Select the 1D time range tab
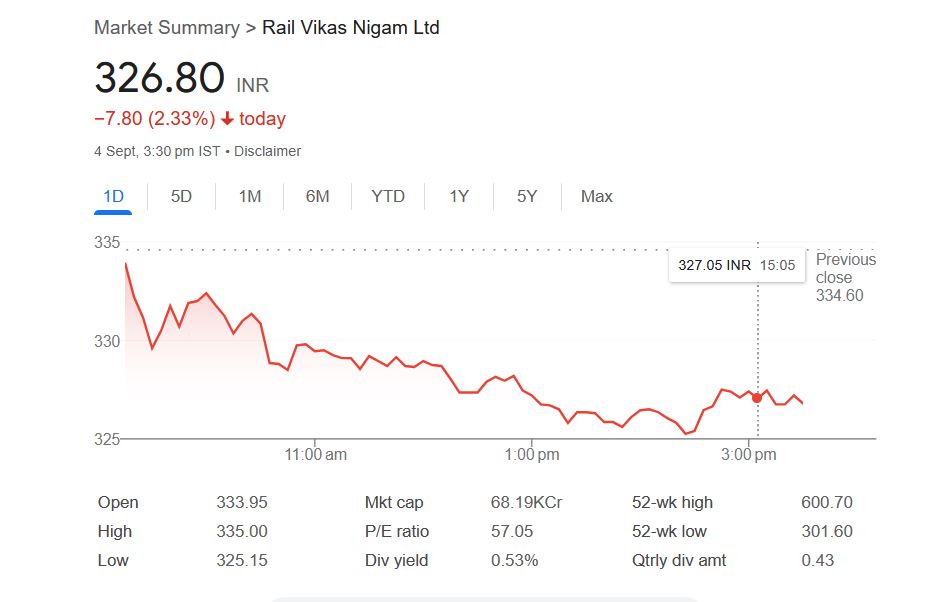Viewport: 931px width, 602px height. tap(113, 196)
